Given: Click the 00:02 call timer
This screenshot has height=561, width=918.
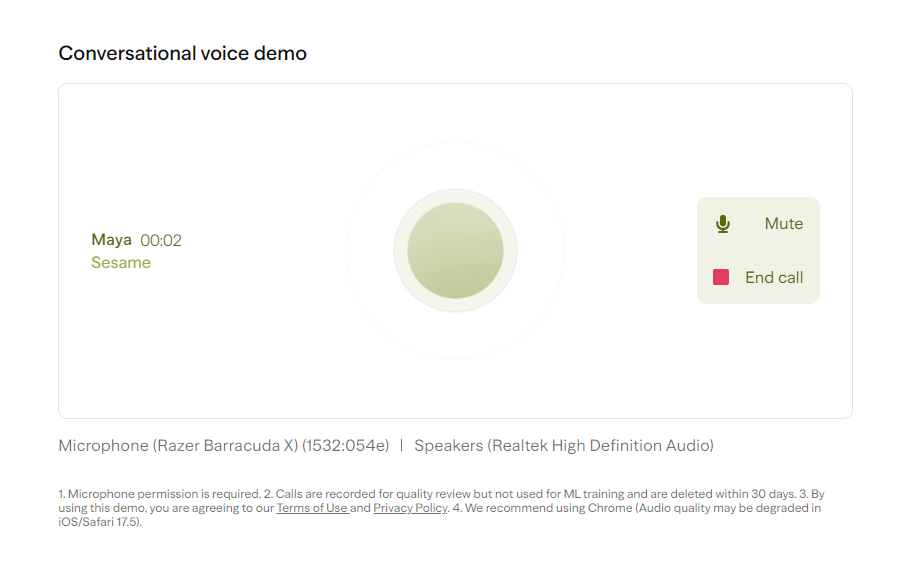Looking at the screenshot, I should (x=161, y=241).
